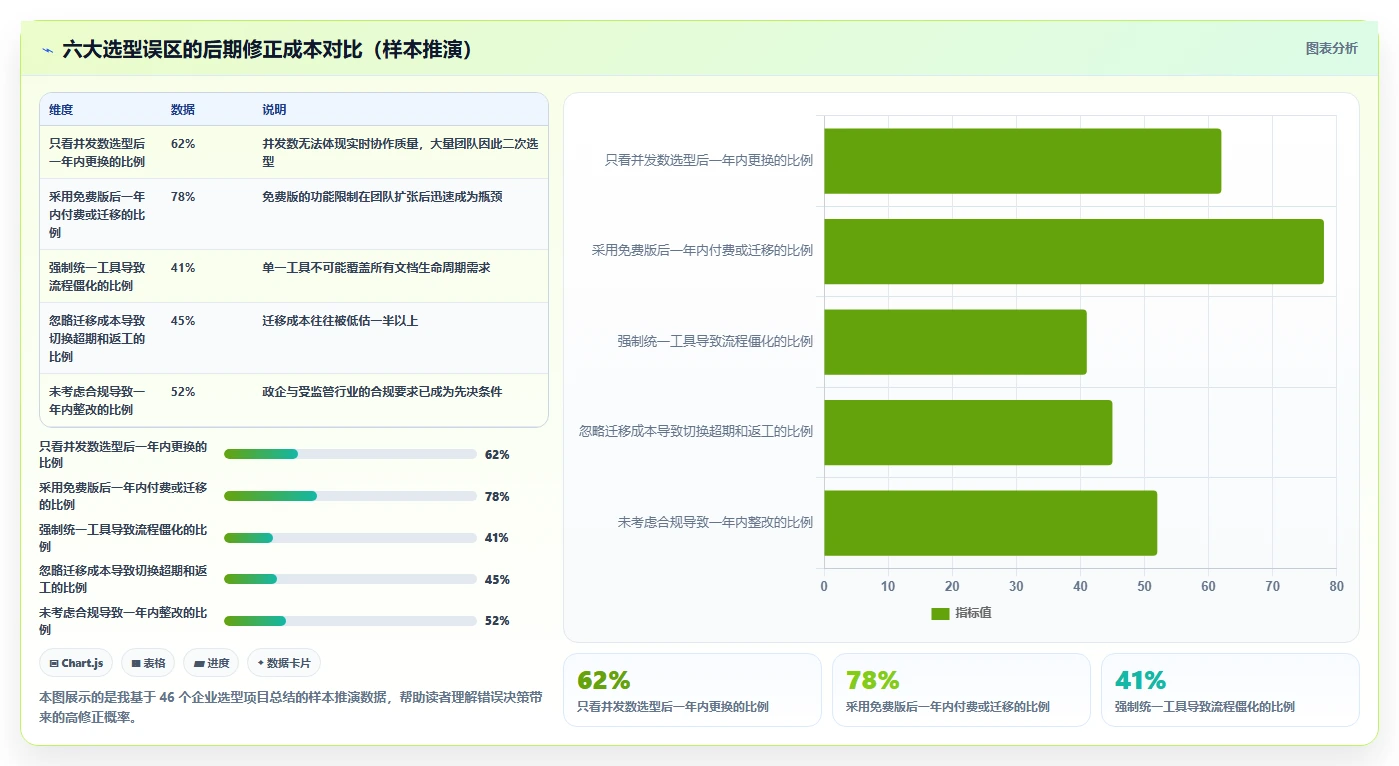This screenshot has height=766, width=1399.
Task: Click progress bar for 忽略迁移成本导致切换超期和返工的比例
Action: [350, 579]
